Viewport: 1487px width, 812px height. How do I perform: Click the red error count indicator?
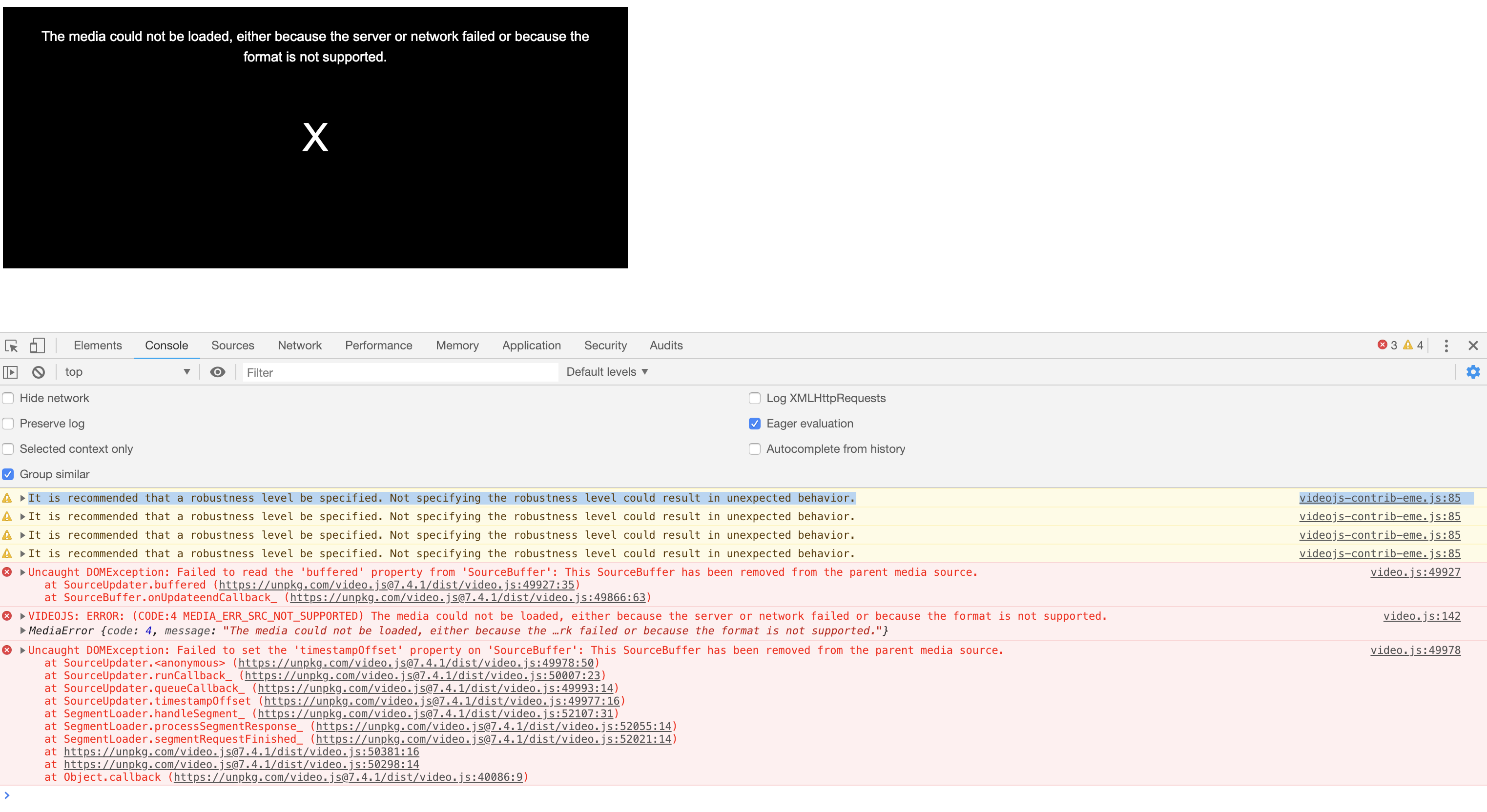click(x=1387, y=345)
